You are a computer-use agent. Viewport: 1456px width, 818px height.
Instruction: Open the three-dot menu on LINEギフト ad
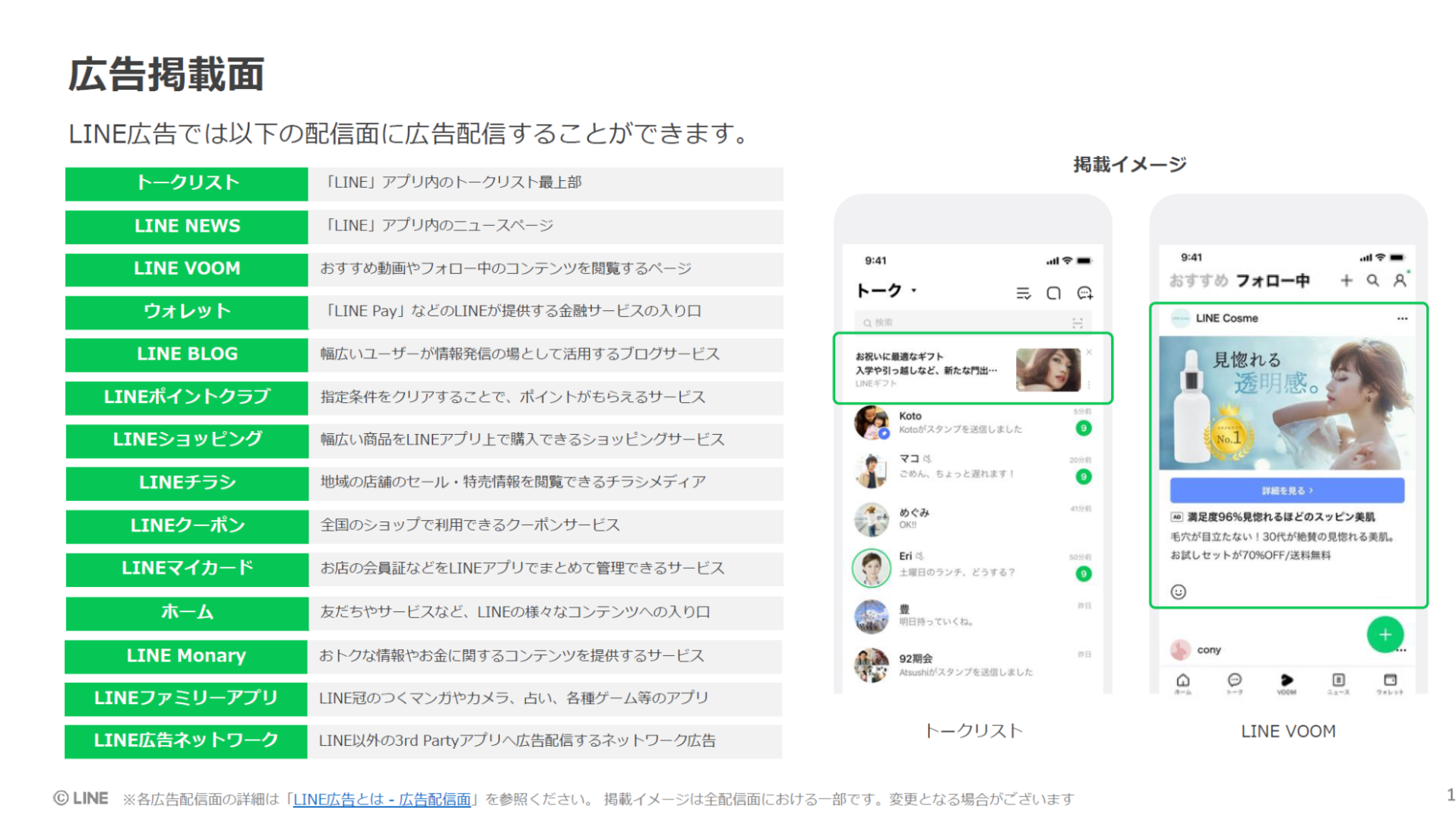1089,385
